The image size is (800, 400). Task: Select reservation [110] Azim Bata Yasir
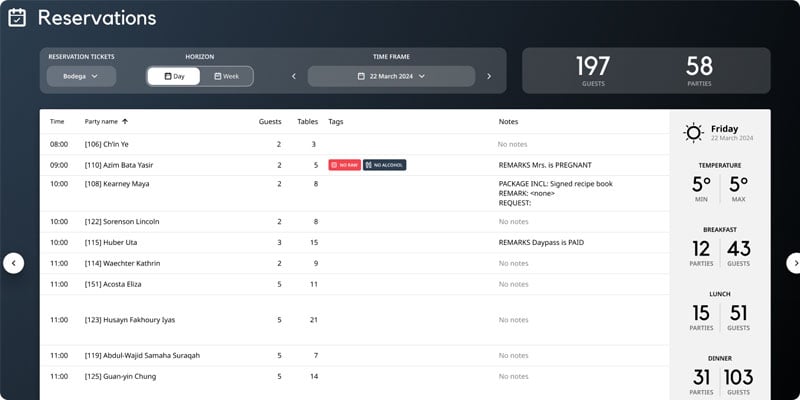354,165
